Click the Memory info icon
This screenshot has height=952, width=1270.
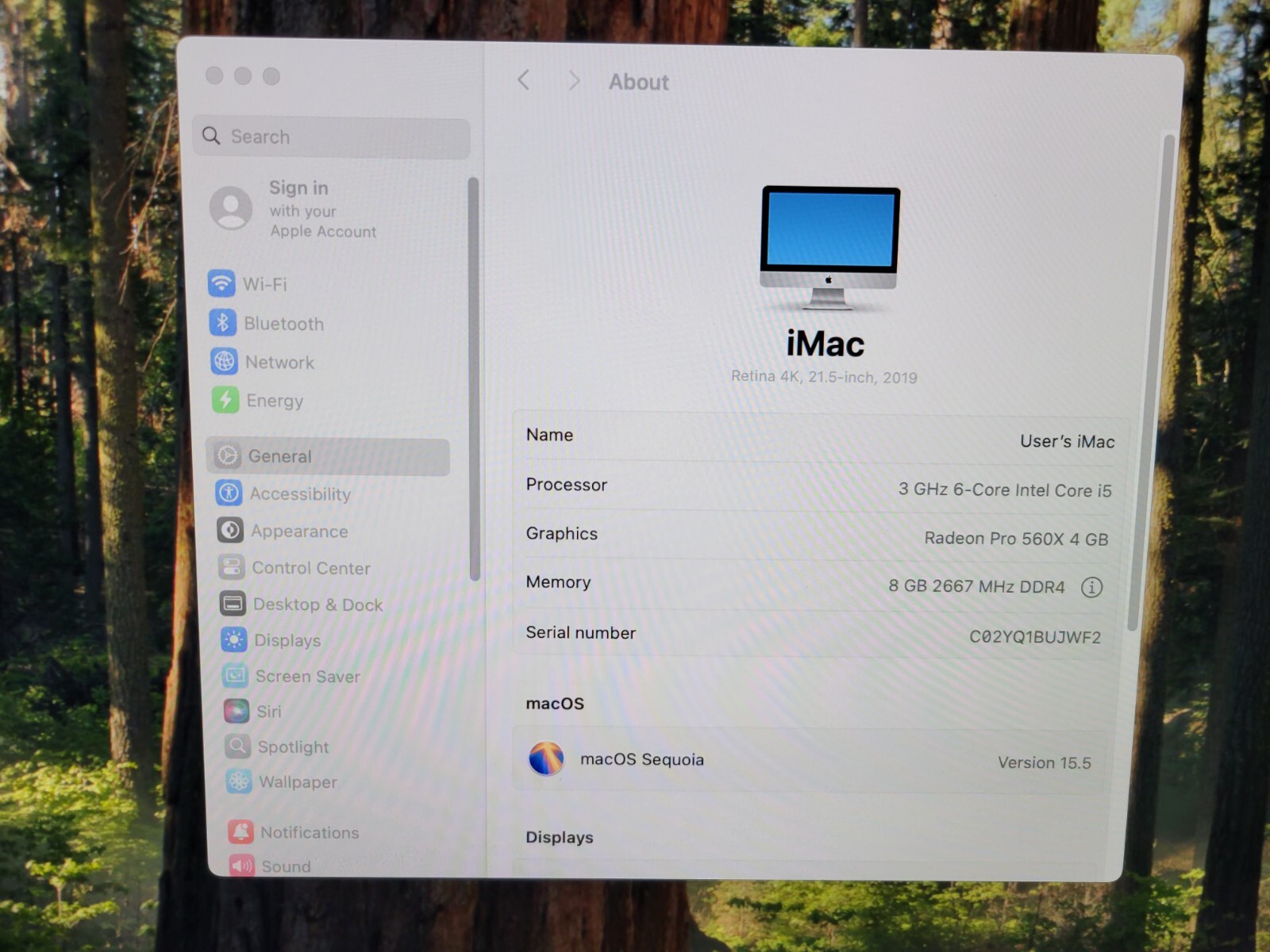pos(1091,587)
